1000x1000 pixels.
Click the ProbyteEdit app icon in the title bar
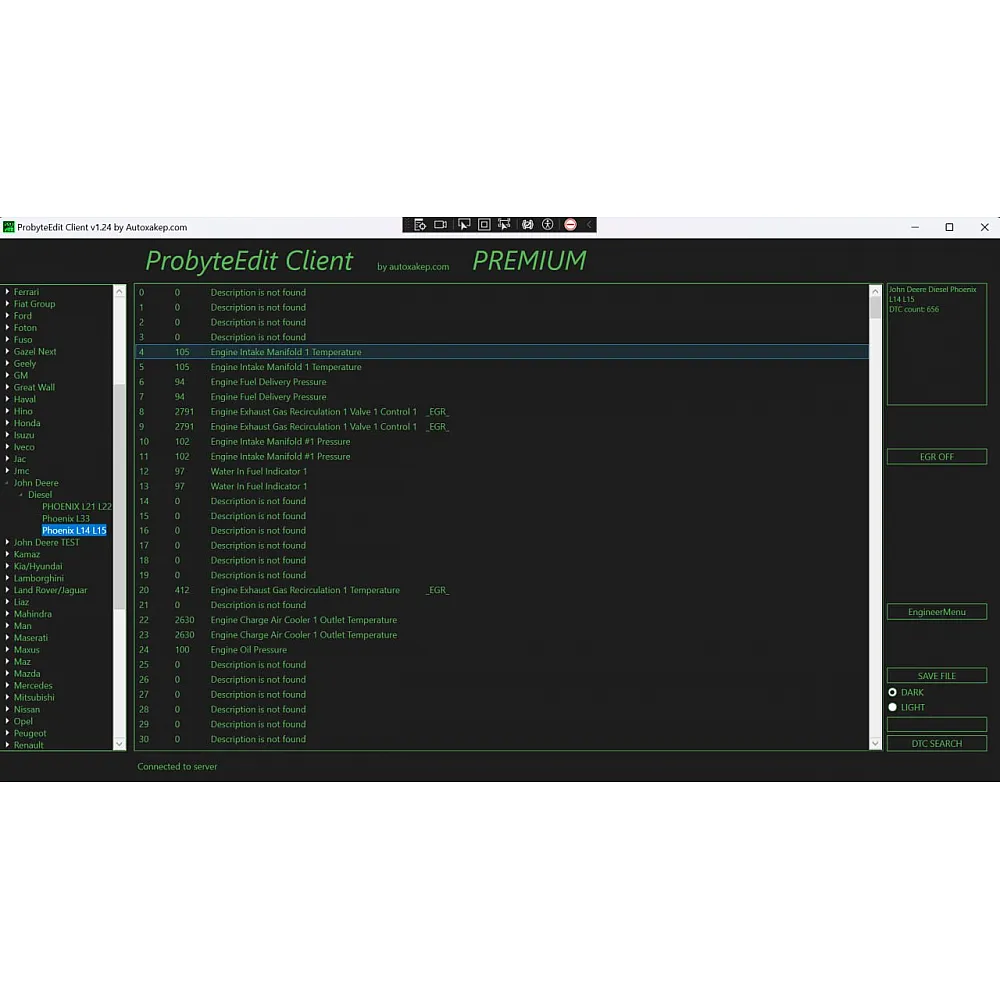click(9, 227)
